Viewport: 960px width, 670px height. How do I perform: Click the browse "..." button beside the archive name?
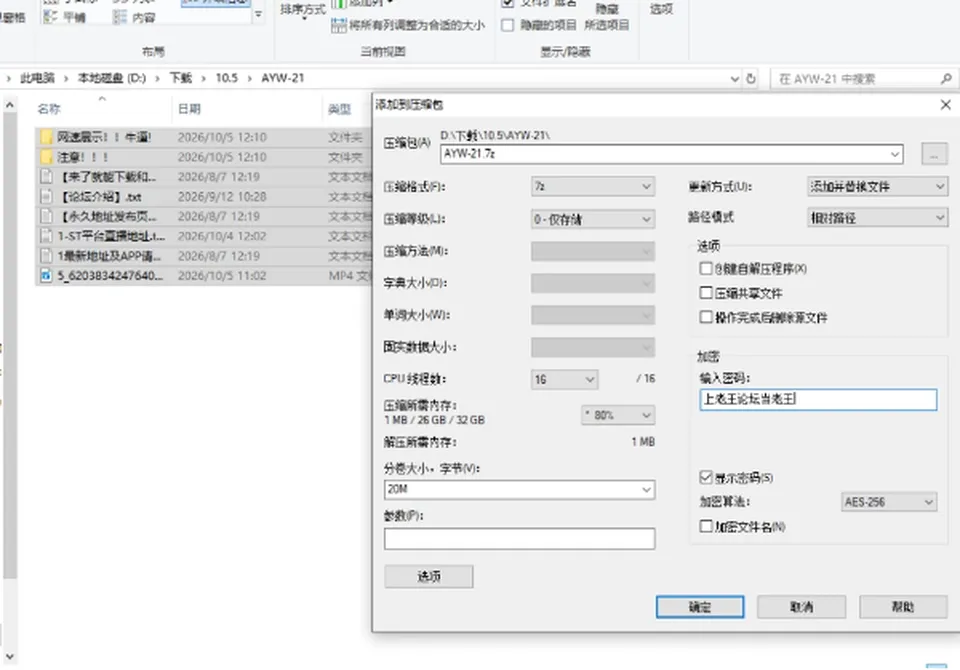[x=934, y=154]
